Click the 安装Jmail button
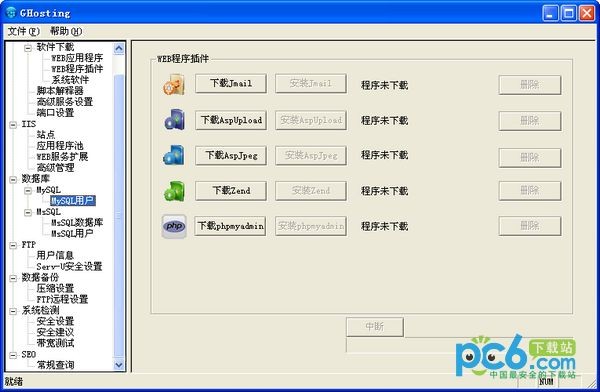The width and height of the screenshot is (600, 392). tap(311, 83)
